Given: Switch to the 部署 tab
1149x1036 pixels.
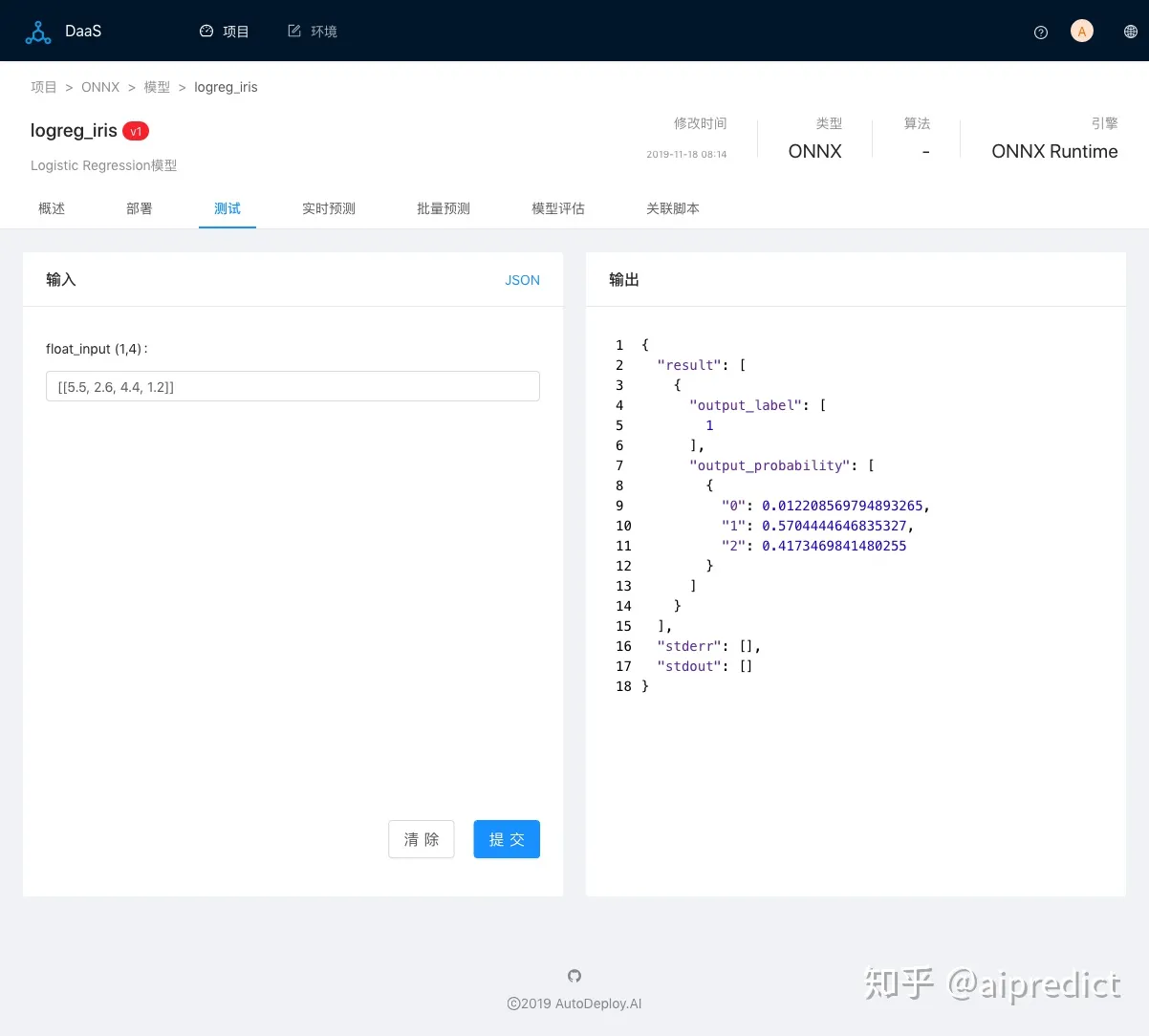Looking at the screenshot, I should [x=140, y=208].
